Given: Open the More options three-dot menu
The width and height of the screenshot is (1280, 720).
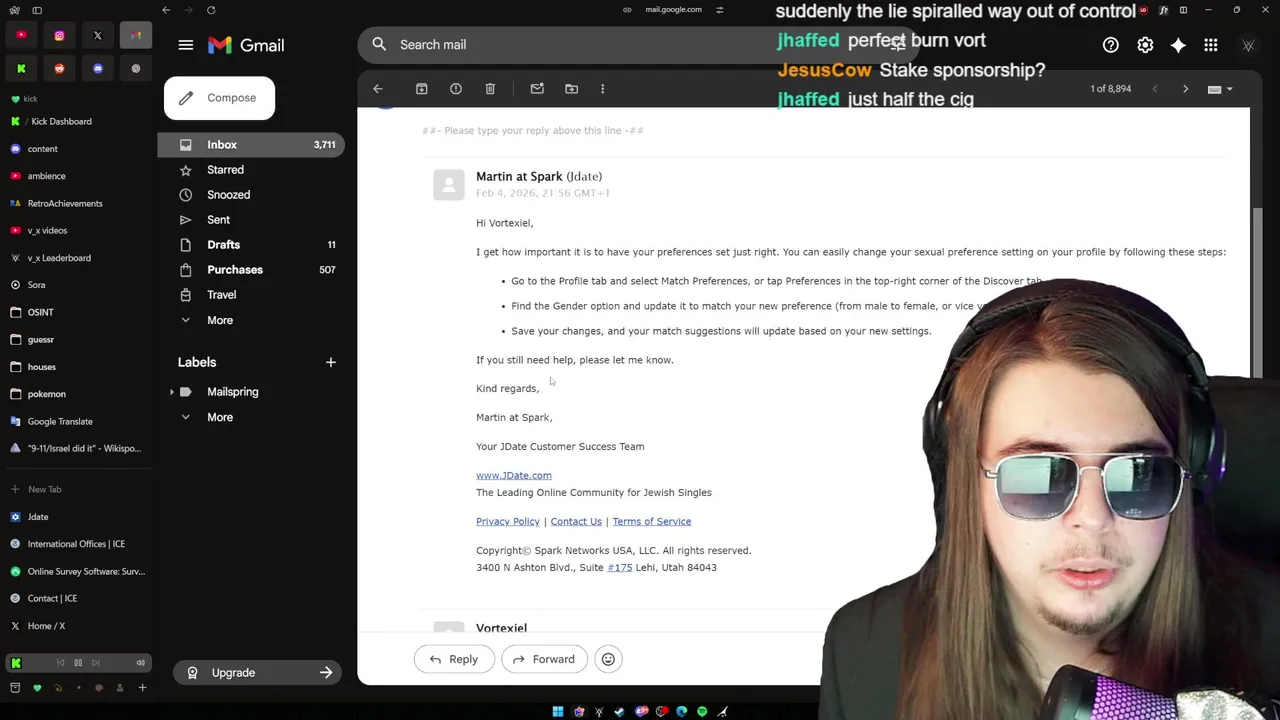Looking at the screenshot, I should pos(602,89).
